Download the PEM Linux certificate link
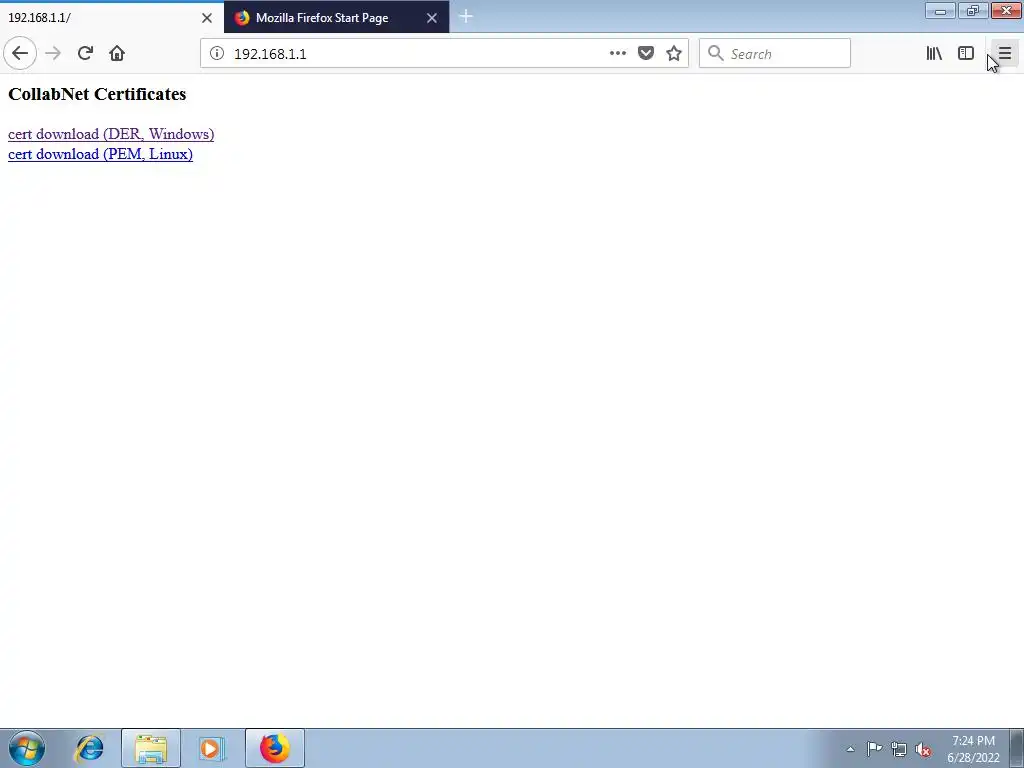The image size is (1024, 768). 101,154
